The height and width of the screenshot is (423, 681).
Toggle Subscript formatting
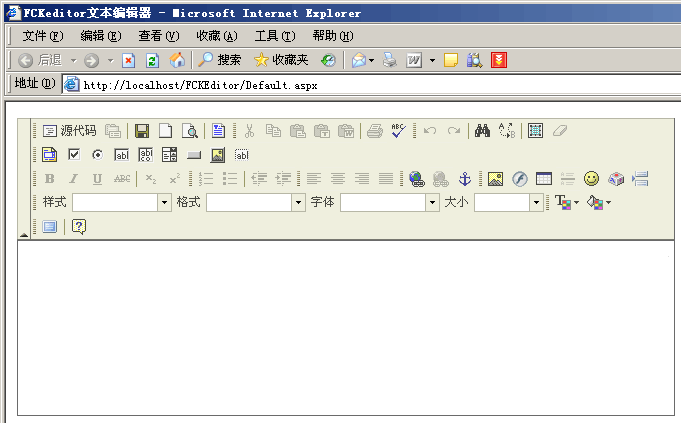pos(151,179)
